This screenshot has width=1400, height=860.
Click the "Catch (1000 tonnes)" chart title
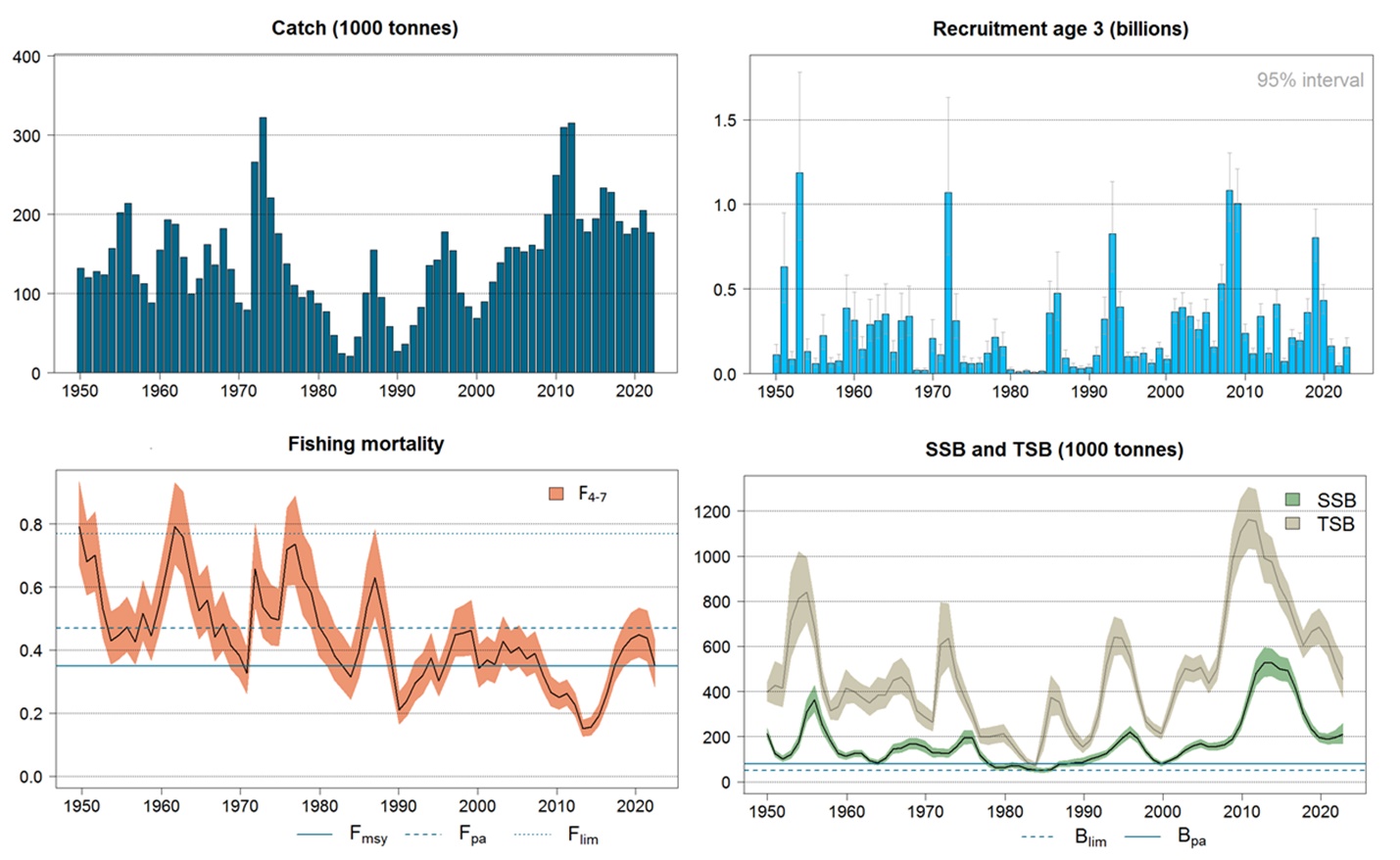click(364, 27)
